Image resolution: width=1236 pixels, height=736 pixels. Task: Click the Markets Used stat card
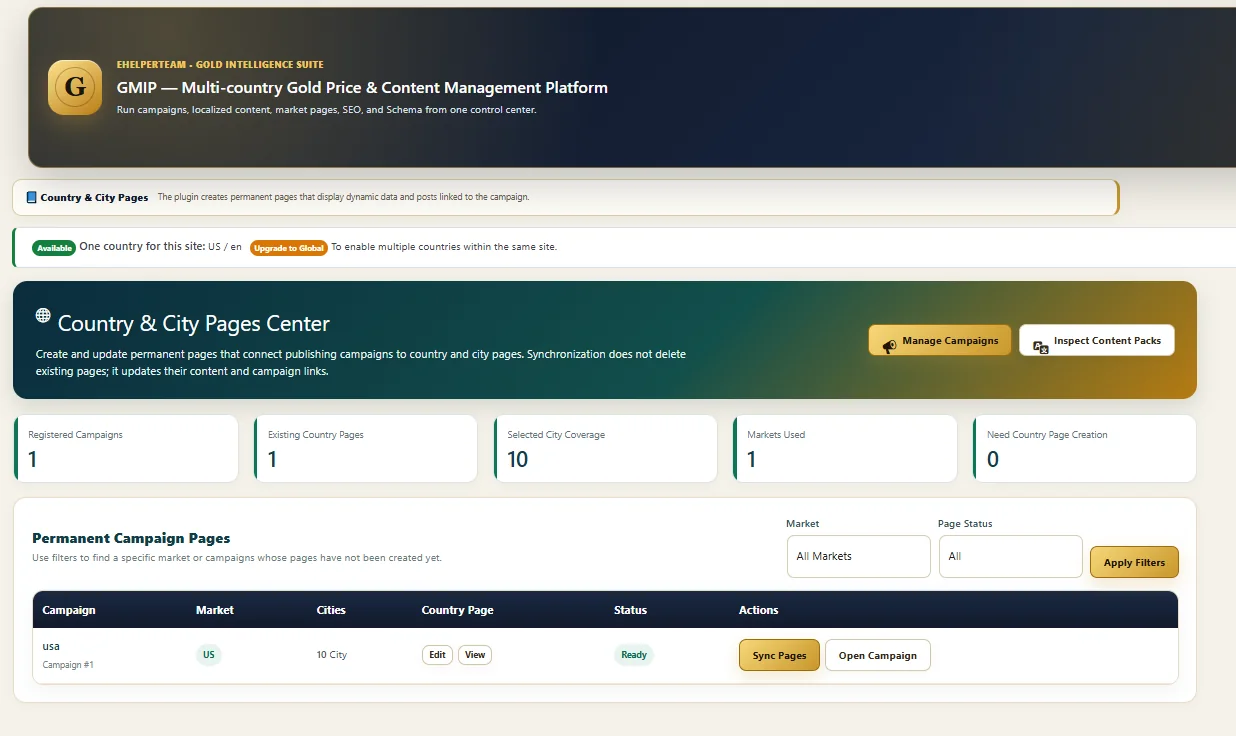845,449
